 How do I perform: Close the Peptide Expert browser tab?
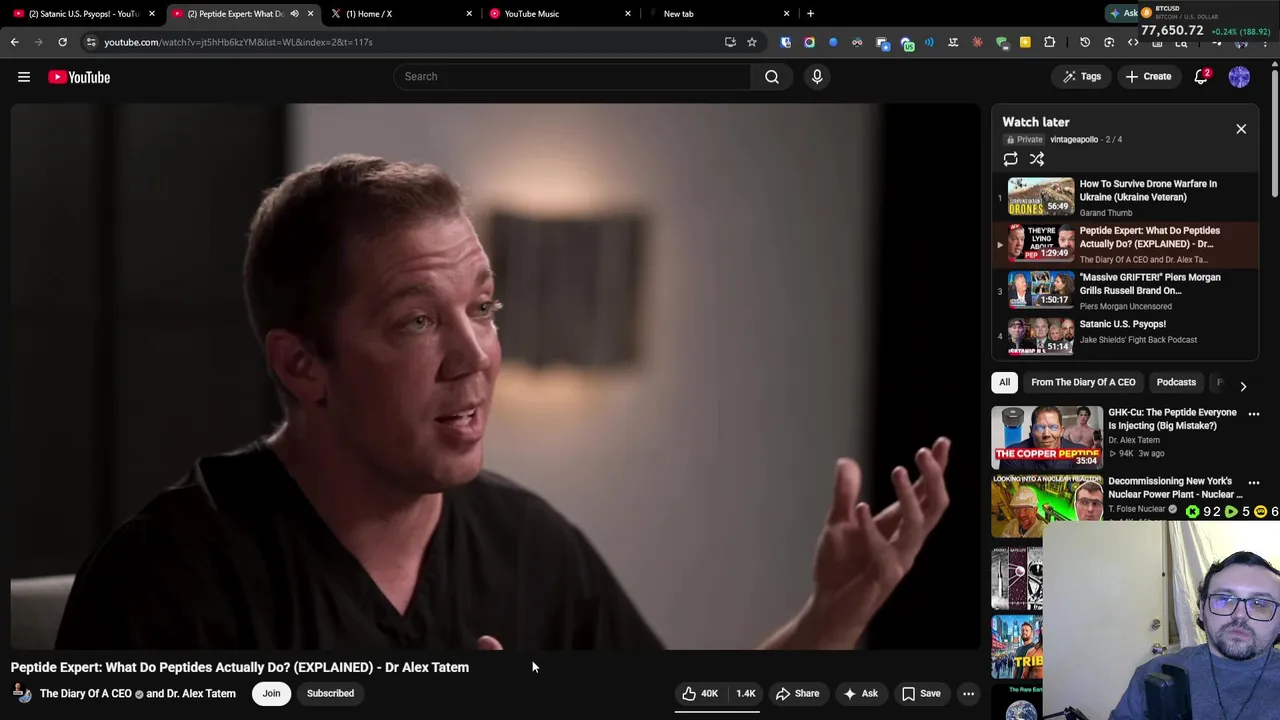[x=310, y=14]
